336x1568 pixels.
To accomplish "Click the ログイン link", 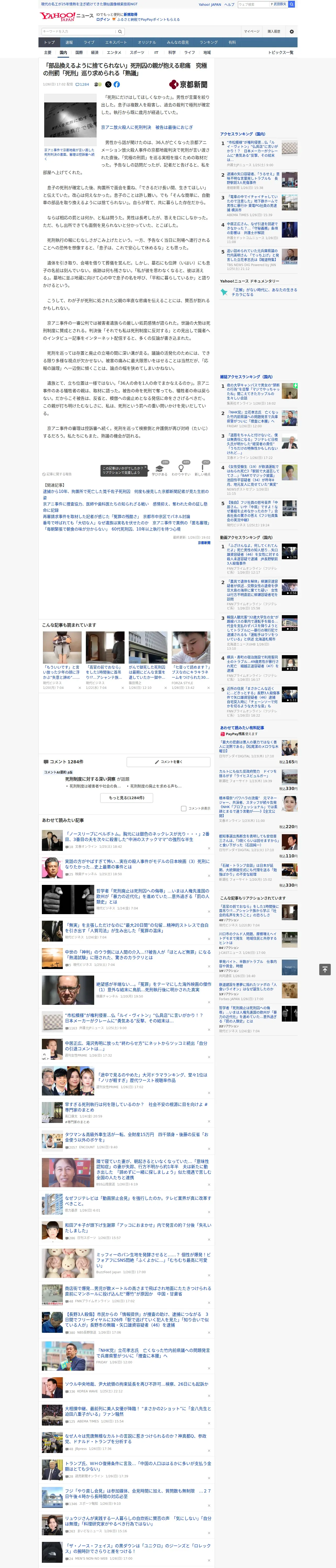I will [103, 20].
